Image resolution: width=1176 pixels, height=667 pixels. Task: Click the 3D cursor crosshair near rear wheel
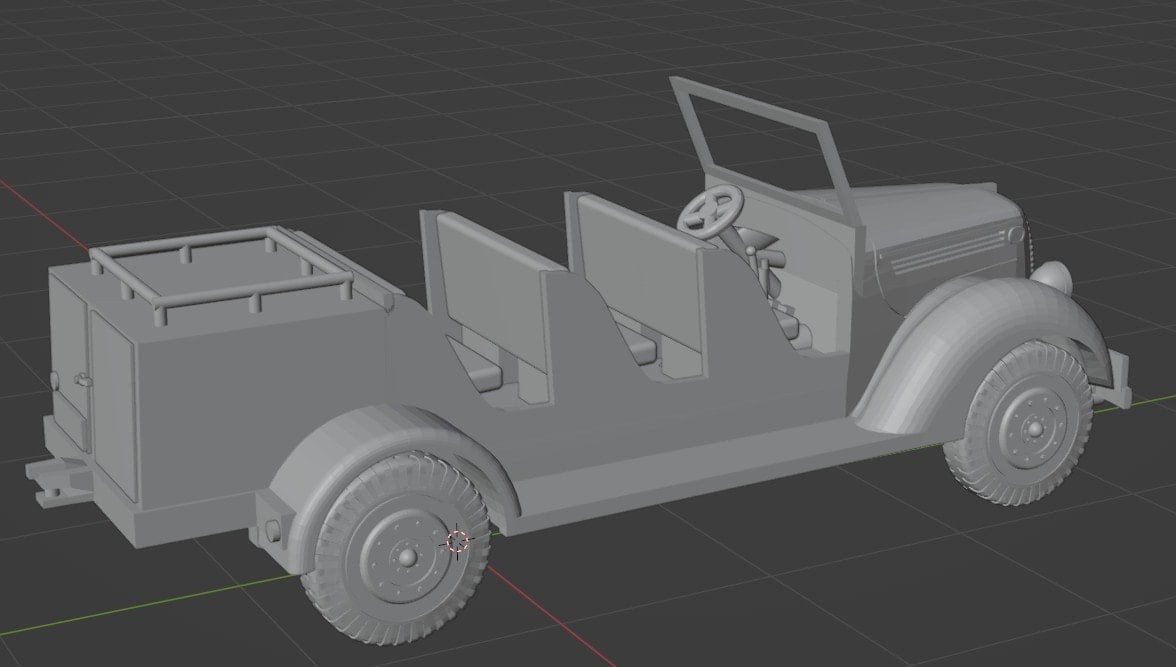tap(458, 541)
